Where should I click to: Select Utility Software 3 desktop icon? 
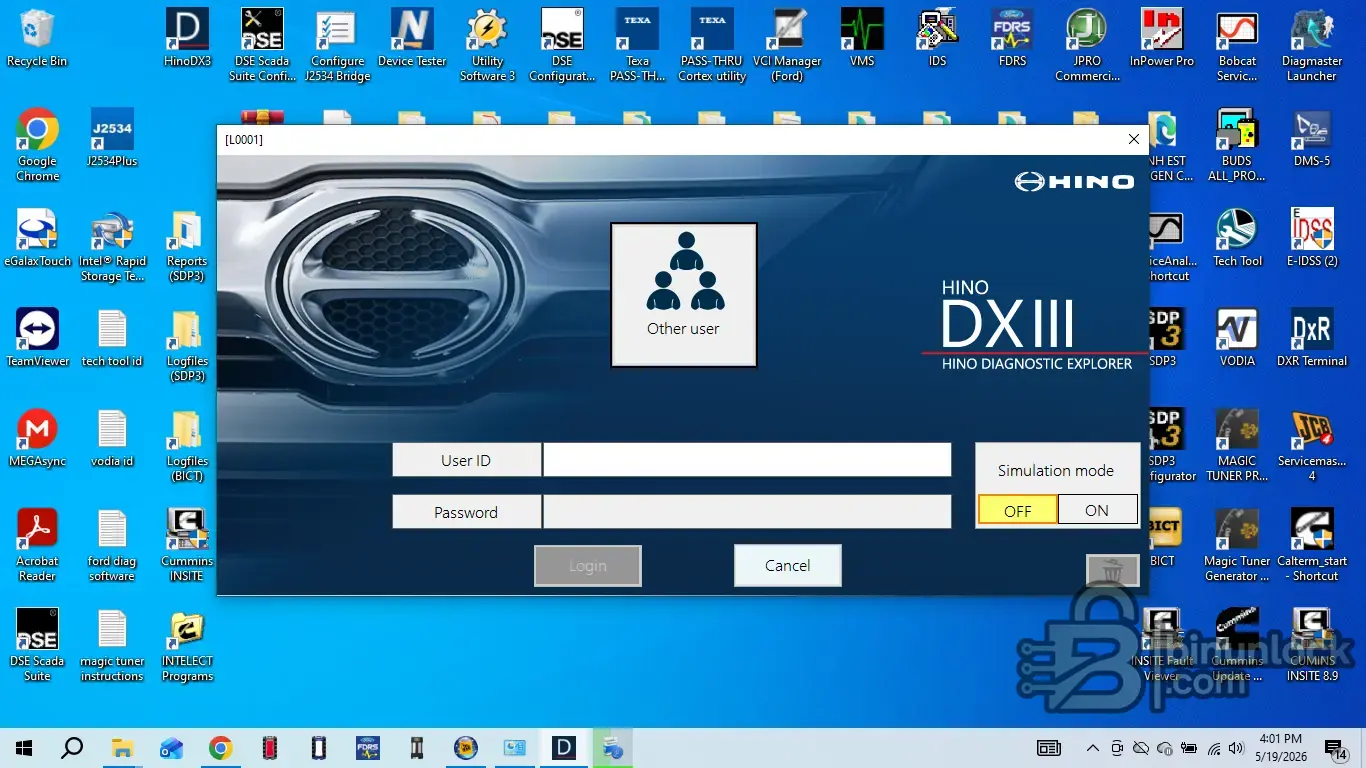point(487,45)
